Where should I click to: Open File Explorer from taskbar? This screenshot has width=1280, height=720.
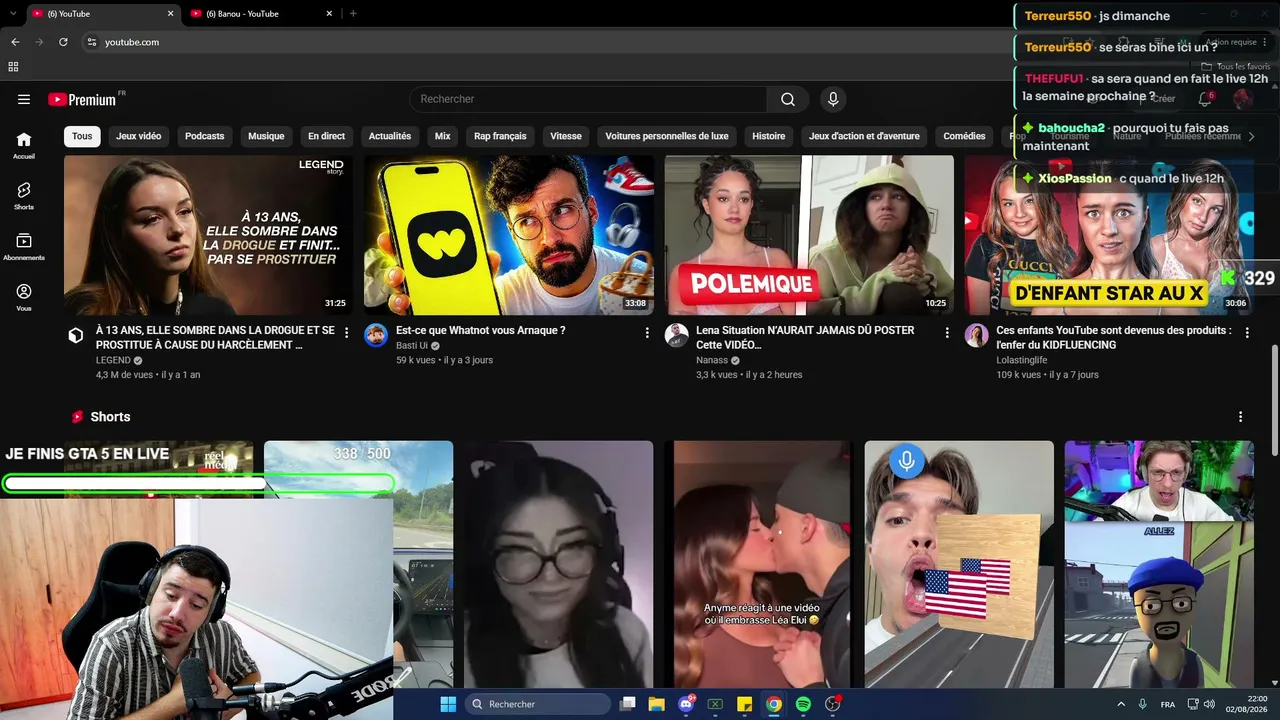coord(657,704)
